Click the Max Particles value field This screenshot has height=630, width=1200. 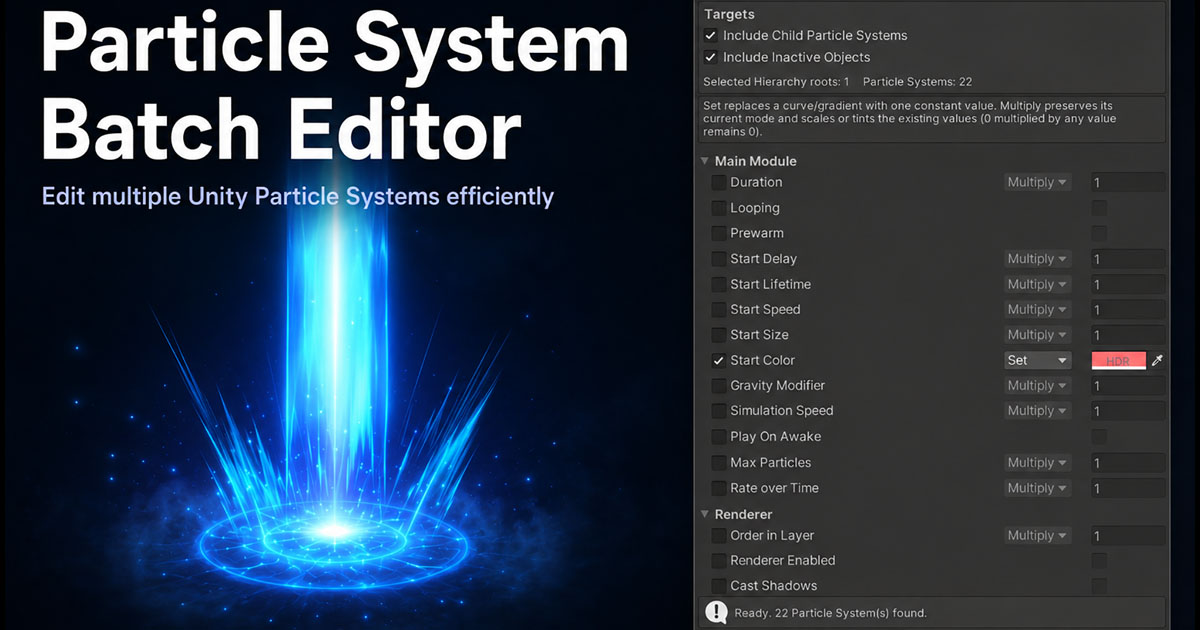pyautogui.click(x=1128, y=463)
